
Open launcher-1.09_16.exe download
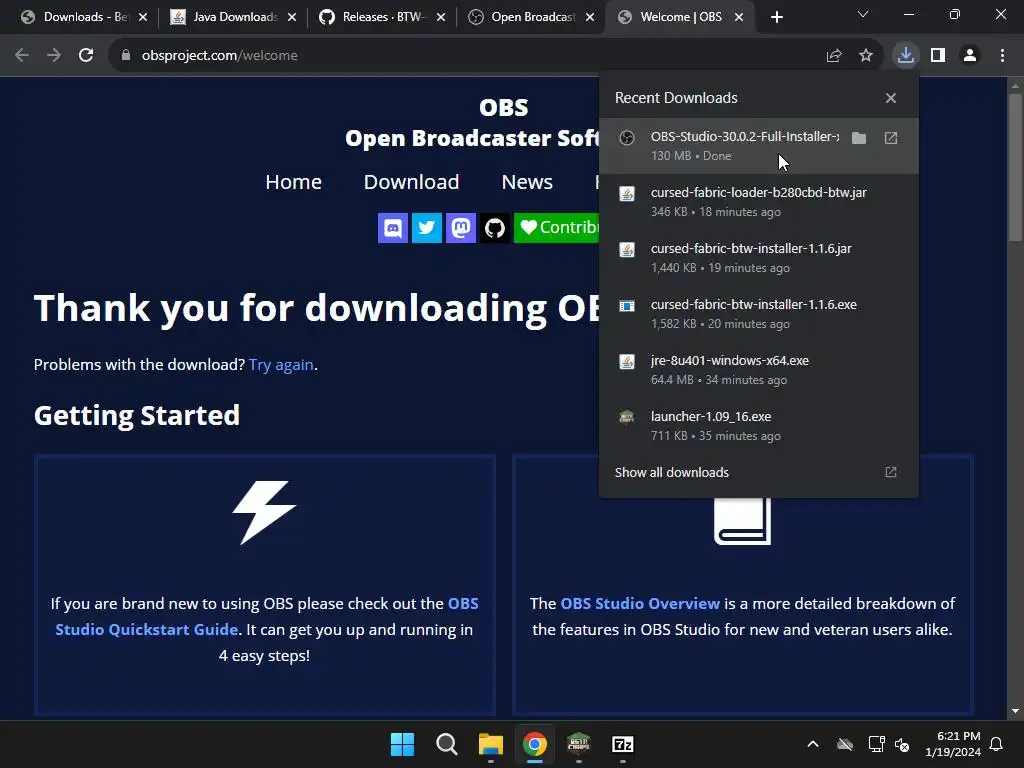click(758, 426)
